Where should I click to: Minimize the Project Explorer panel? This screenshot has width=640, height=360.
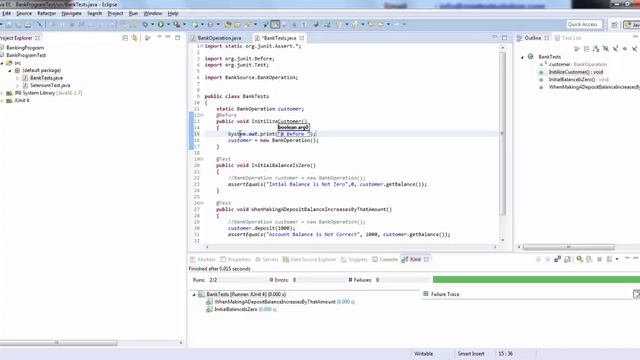click(x=168, y=38)
